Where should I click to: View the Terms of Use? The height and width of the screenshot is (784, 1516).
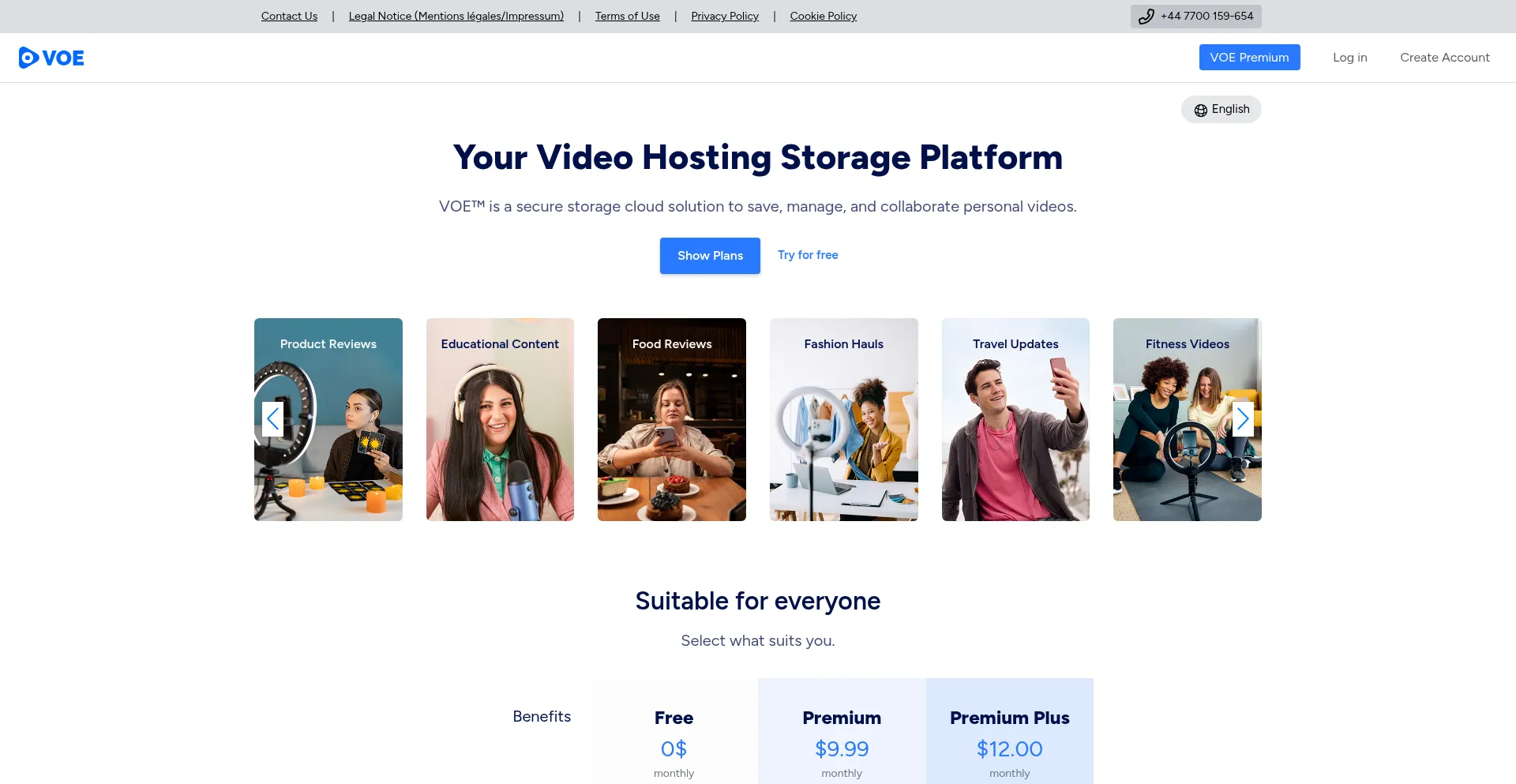pyautogui.click(x=627, y=17)
